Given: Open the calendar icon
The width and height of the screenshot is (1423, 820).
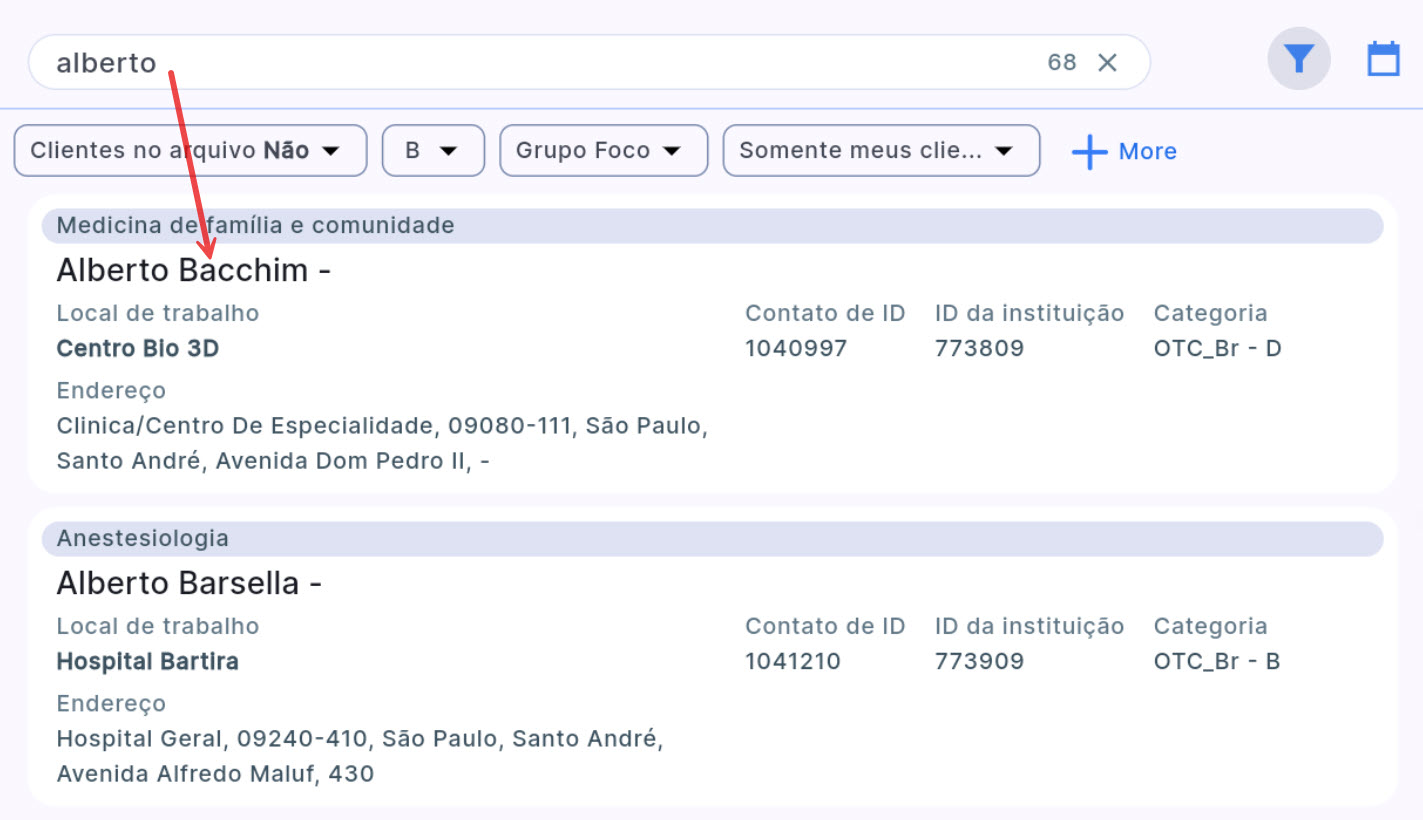Looking at the screenshot, I should pos(1383,60).
